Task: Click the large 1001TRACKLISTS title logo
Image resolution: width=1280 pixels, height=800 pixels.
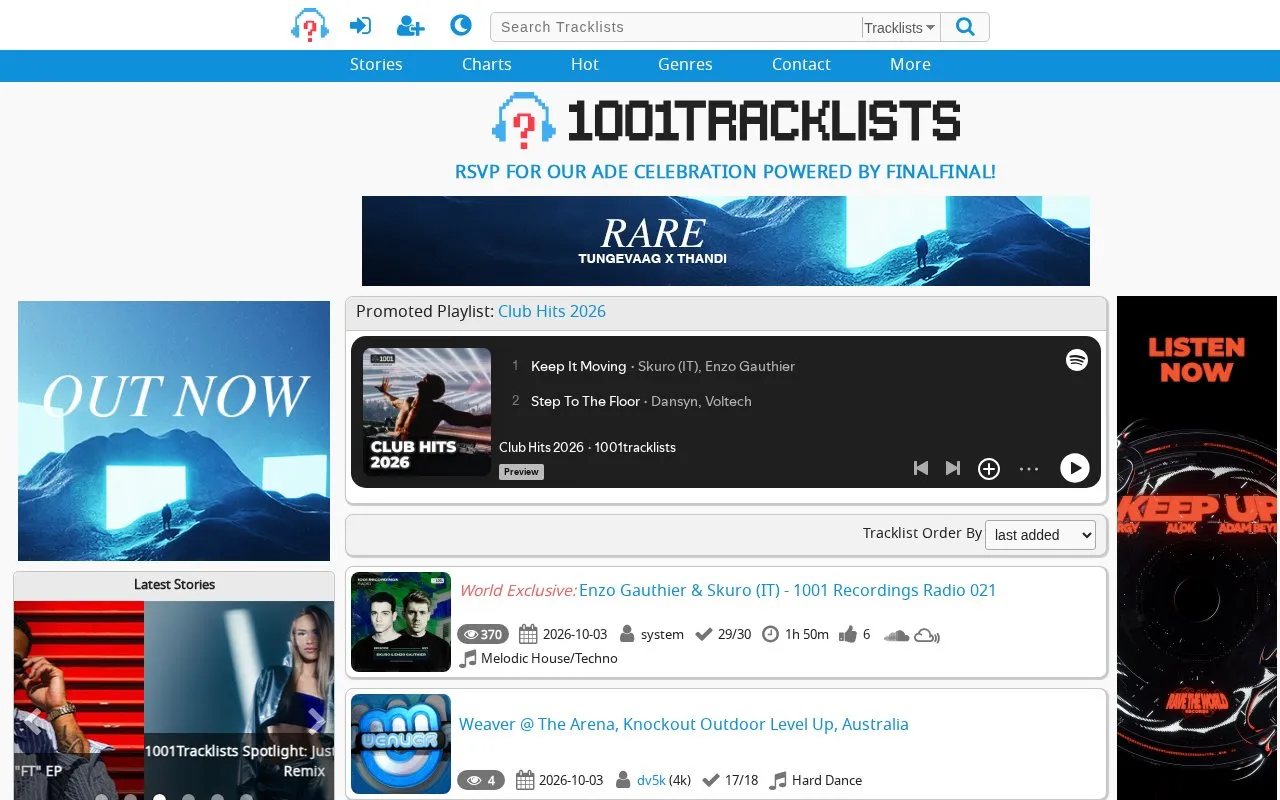Action: 726,121
